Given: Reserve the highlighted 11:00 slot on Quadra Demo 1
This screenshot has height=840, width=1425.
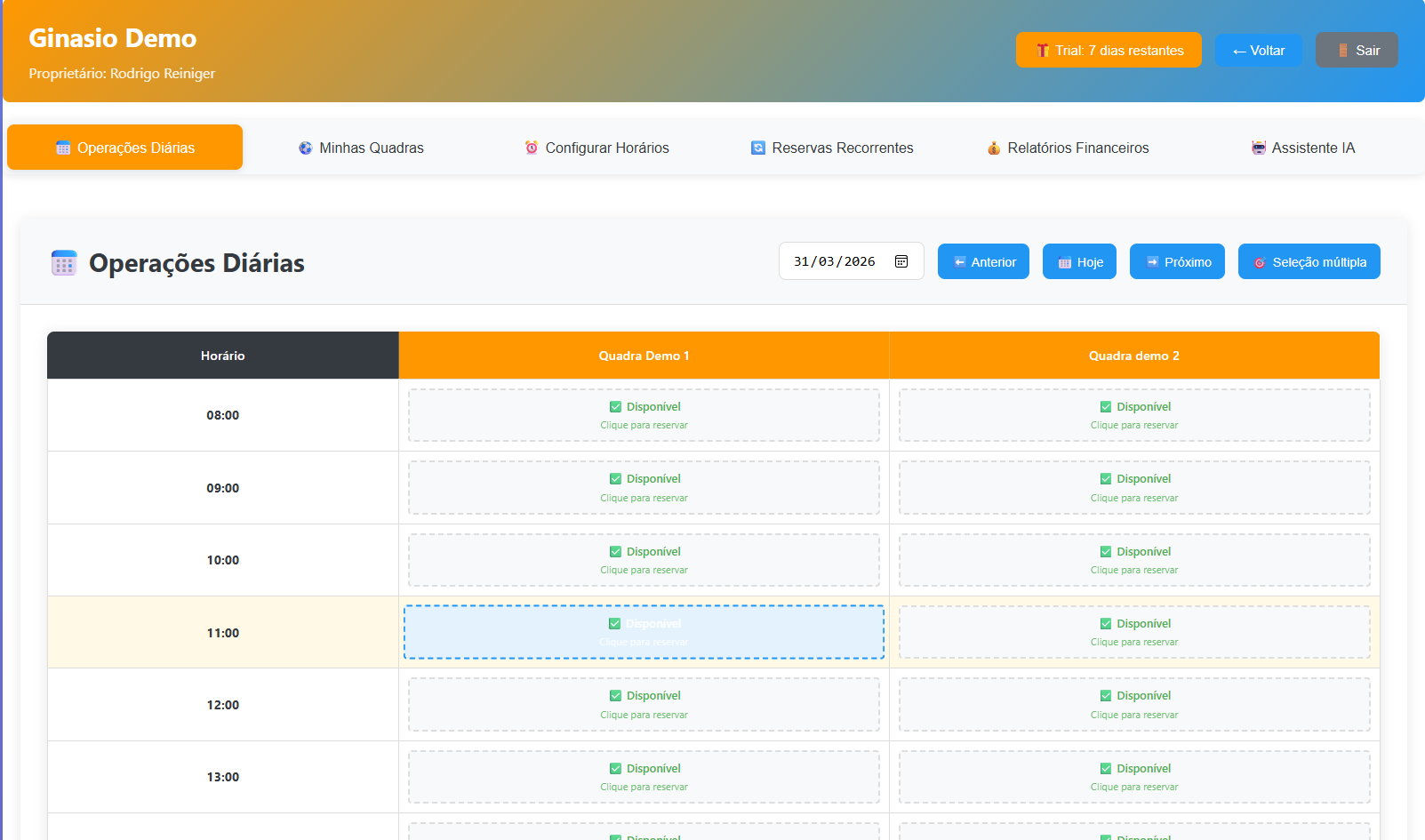Looking at the screenshot, I should (644, 632).
